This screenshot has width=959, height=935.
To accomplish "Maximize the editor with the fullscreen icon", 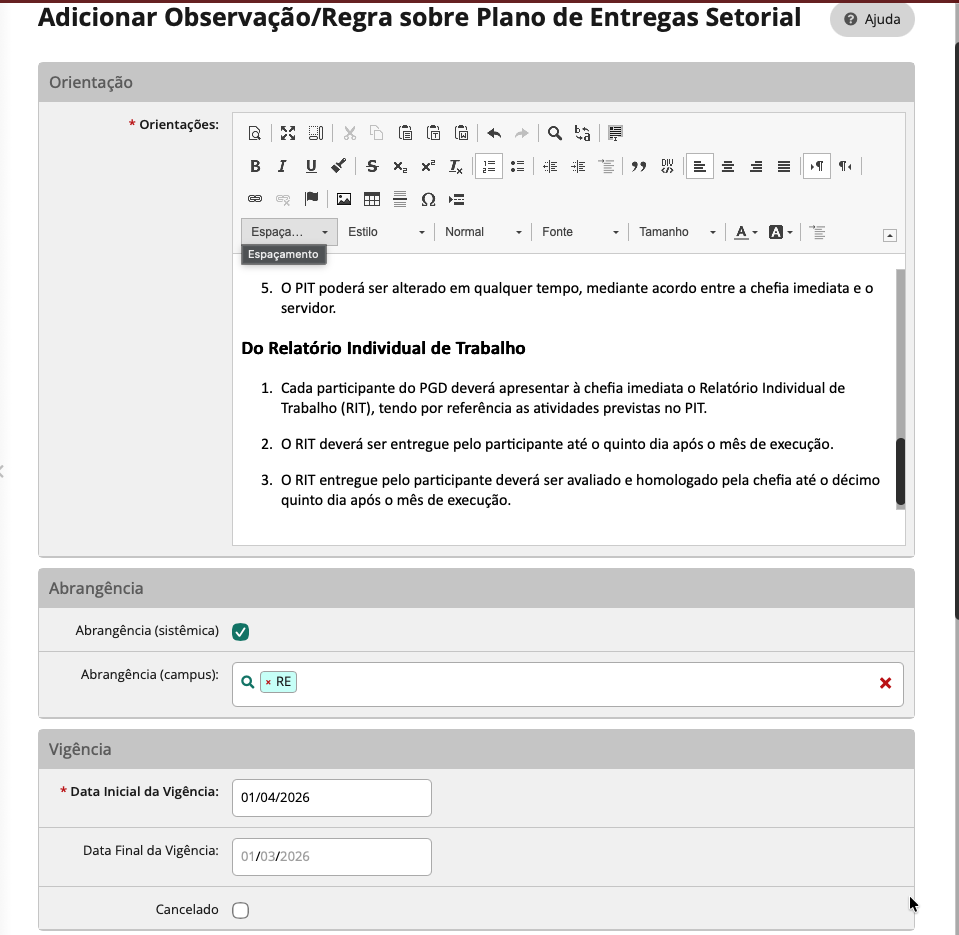I will click(288, 133).
